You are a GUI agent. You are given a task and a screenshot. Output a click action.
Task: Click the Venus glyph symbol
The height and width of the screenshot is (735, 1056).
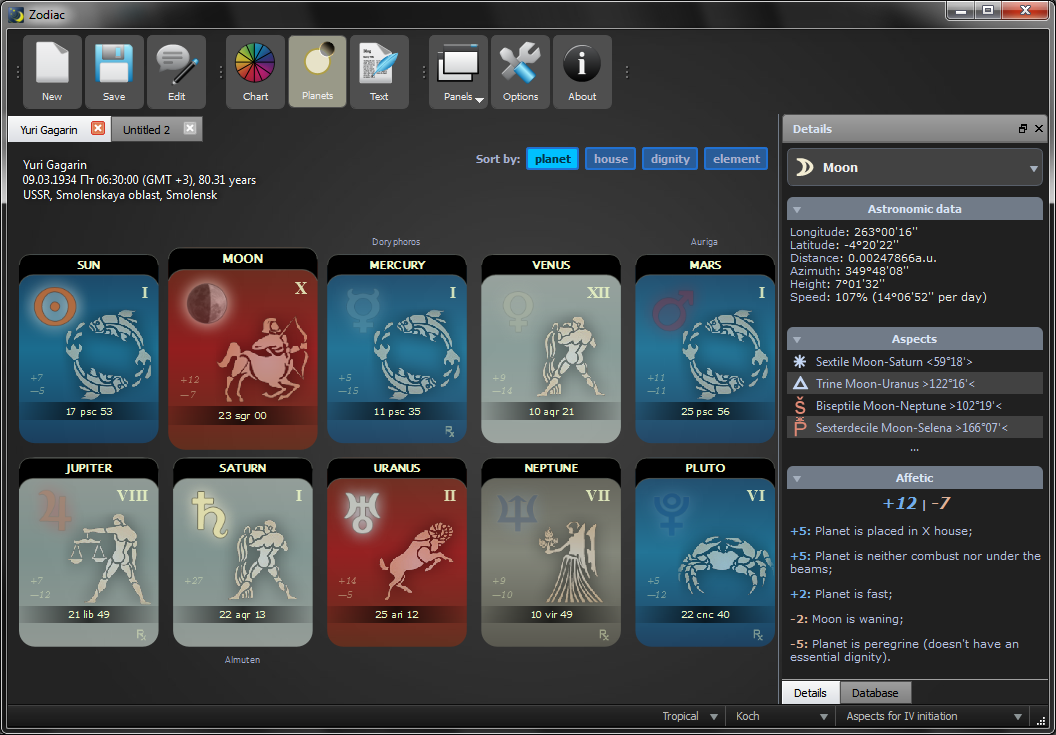(518, 310)
